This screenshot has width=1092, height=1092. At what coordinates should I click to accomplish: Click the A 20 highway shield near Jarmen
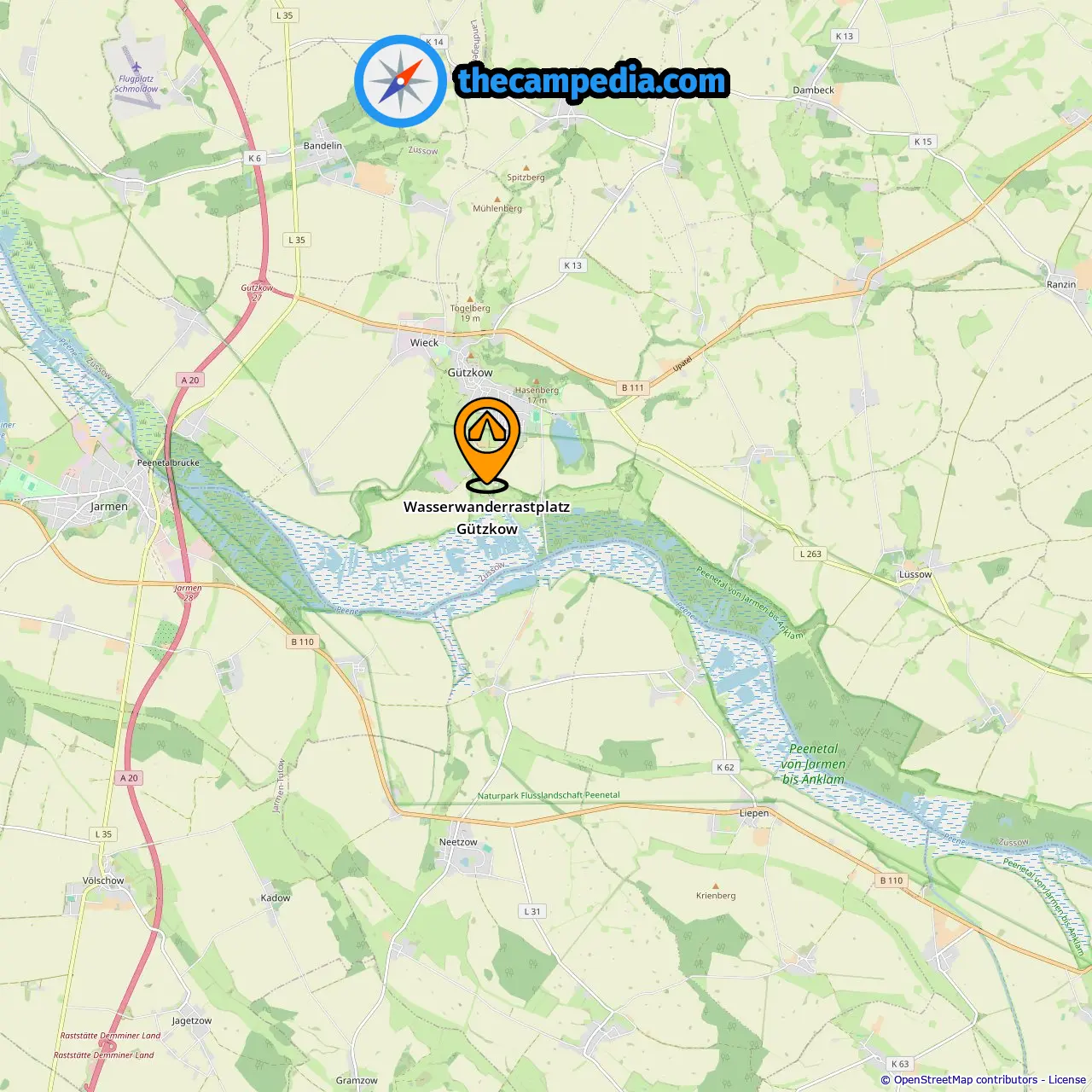tap(189, 380)
